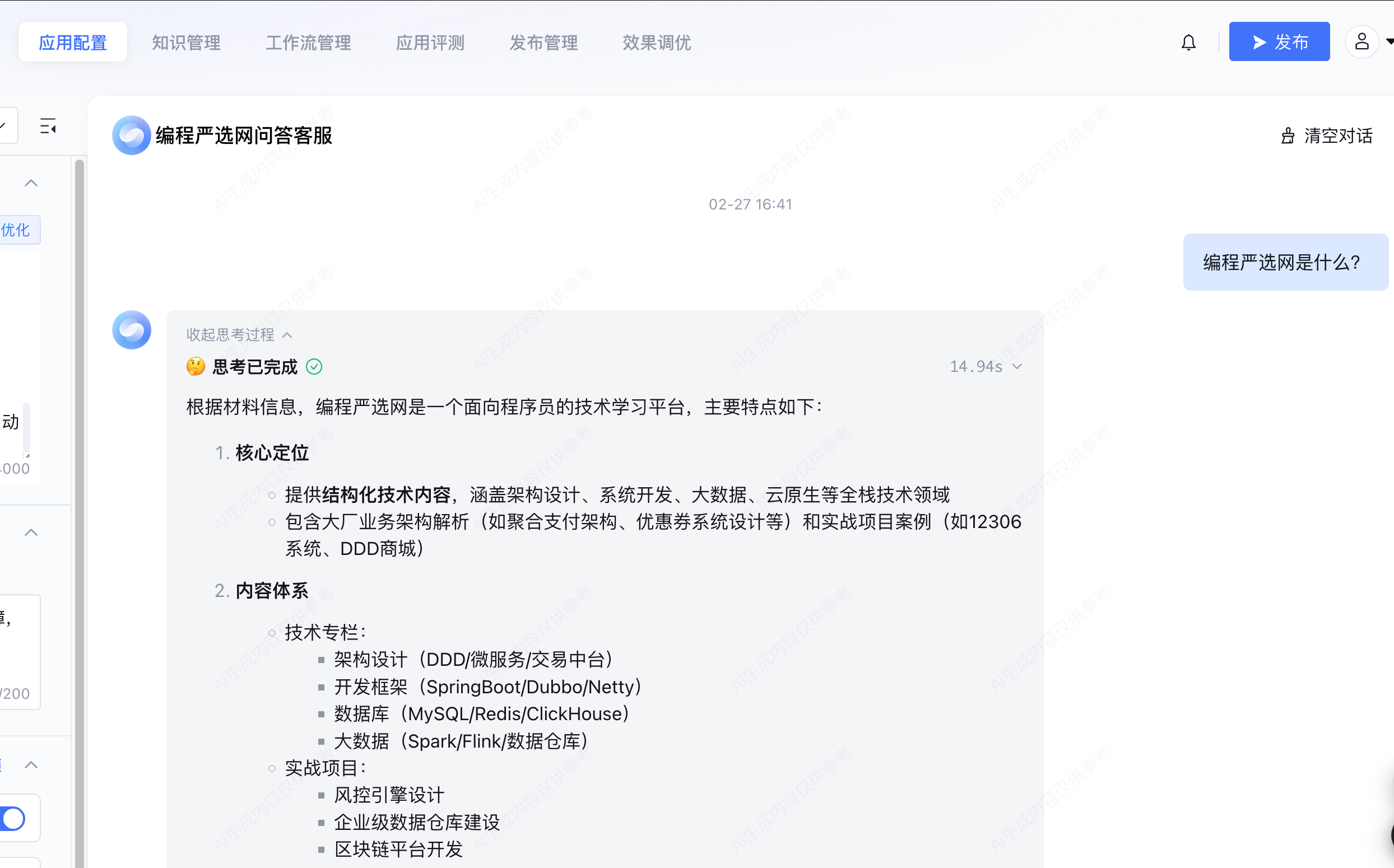Viewport: 1394px width, 868px height.
Task: Click the green thinking-completed check icon
Action: pyautogui.click(x=314, y=367)
